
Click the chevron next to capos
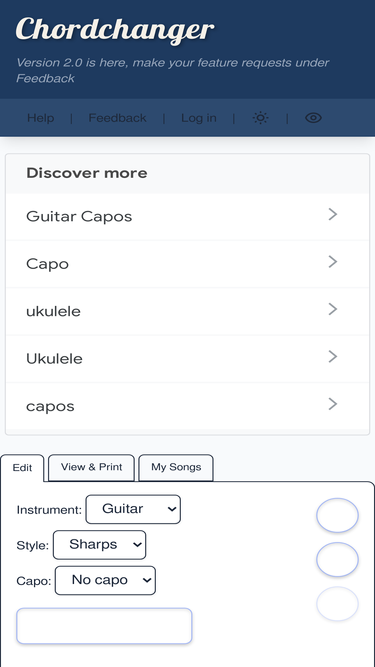(333, 404)
